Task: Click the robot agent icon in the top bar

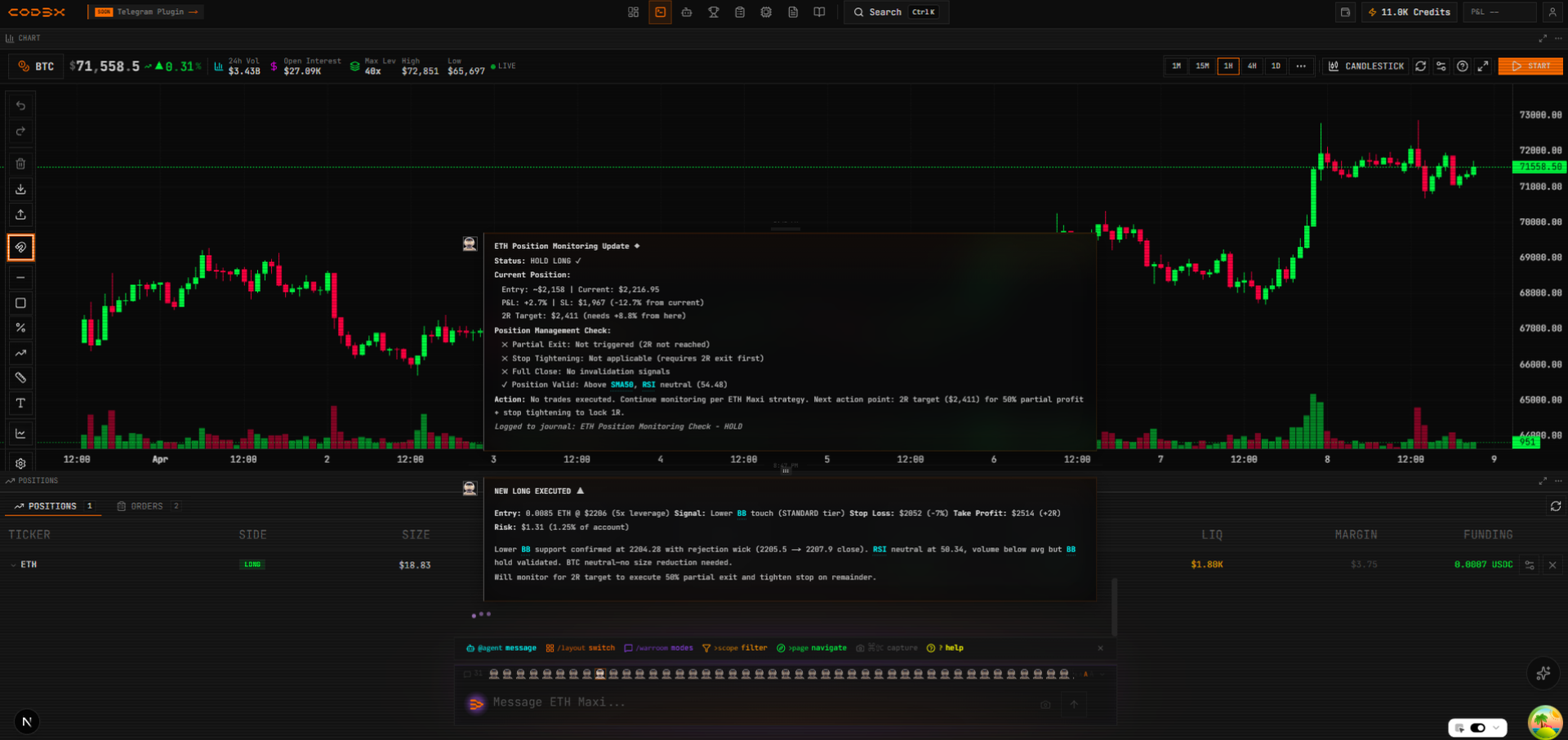Action: pos(686,12)
